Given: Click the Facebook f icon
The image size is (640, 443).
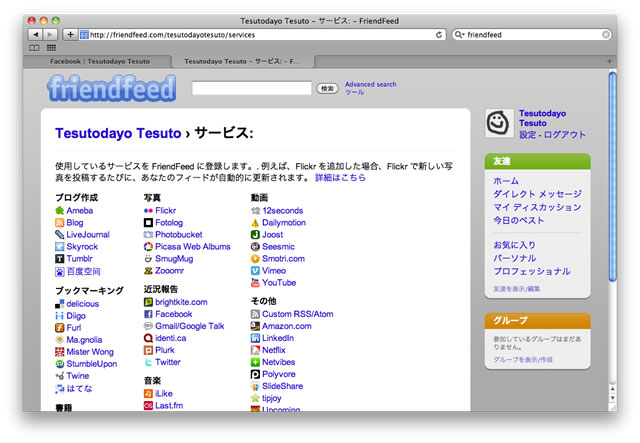Looking at the screenshot, I should click(x=148, y=314).
